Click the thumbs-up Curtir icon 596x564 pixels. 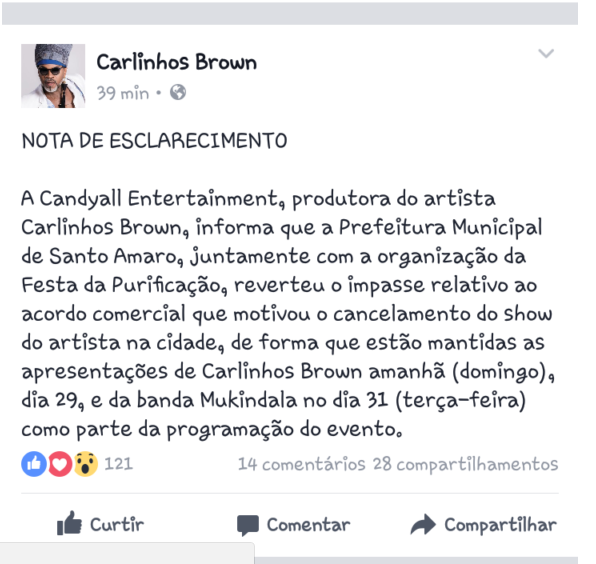tap(69, 524)
